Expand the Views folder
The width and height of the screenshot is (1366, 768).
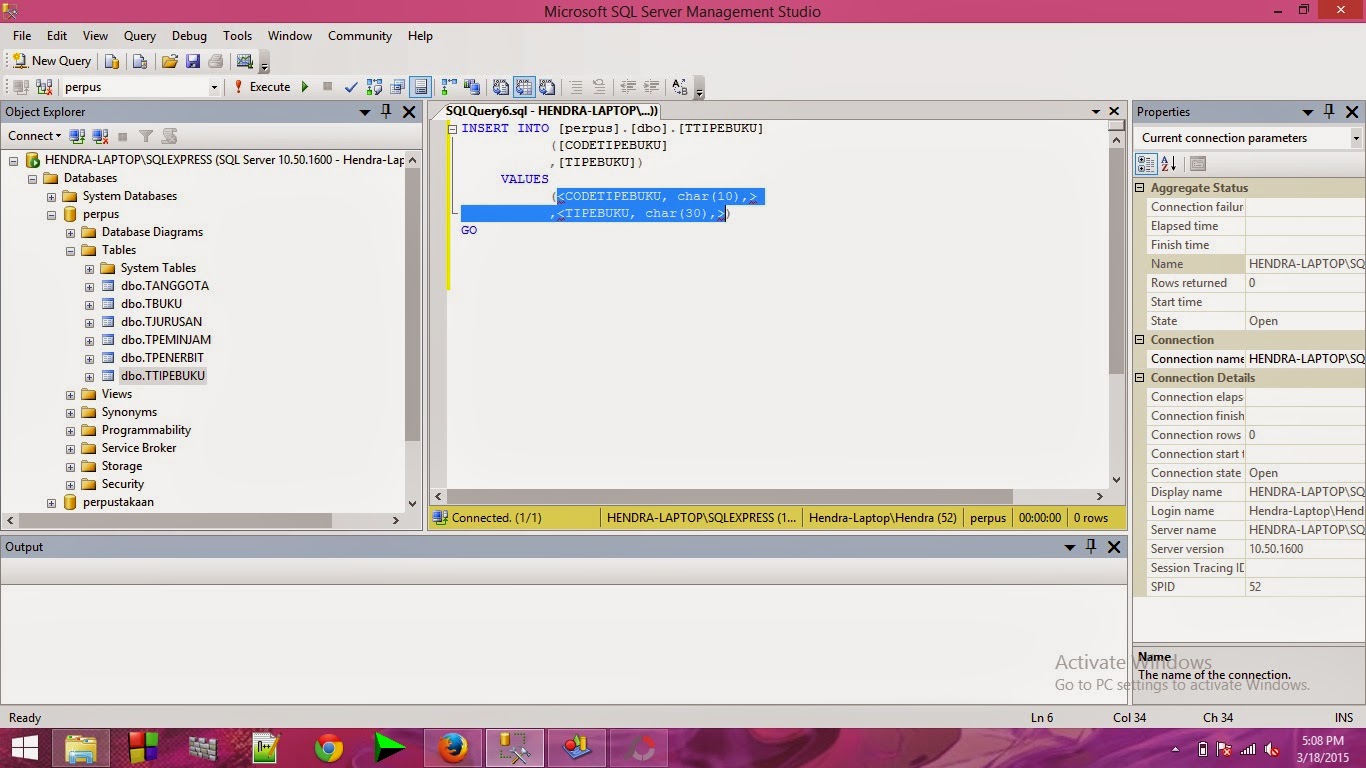pyautogui.click(x=71, y=394)
